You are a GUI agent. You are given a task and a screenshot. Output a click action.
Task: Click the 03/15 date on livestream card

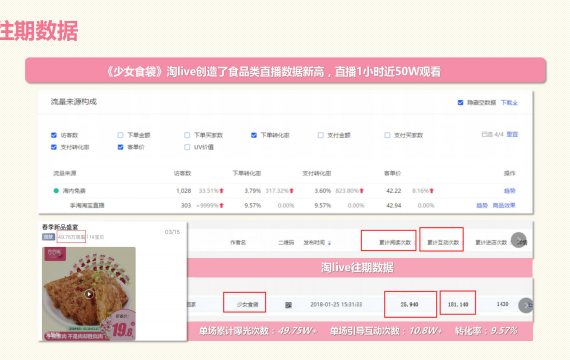pos(172,232)
